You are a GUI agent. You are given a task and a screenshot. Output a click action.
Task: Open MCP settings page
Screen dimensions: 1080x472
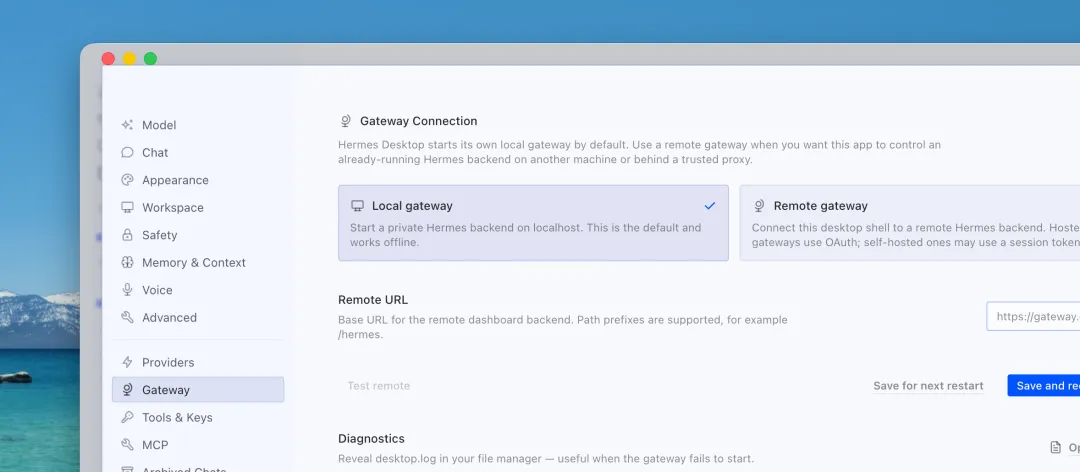click(x=198, y=445)
